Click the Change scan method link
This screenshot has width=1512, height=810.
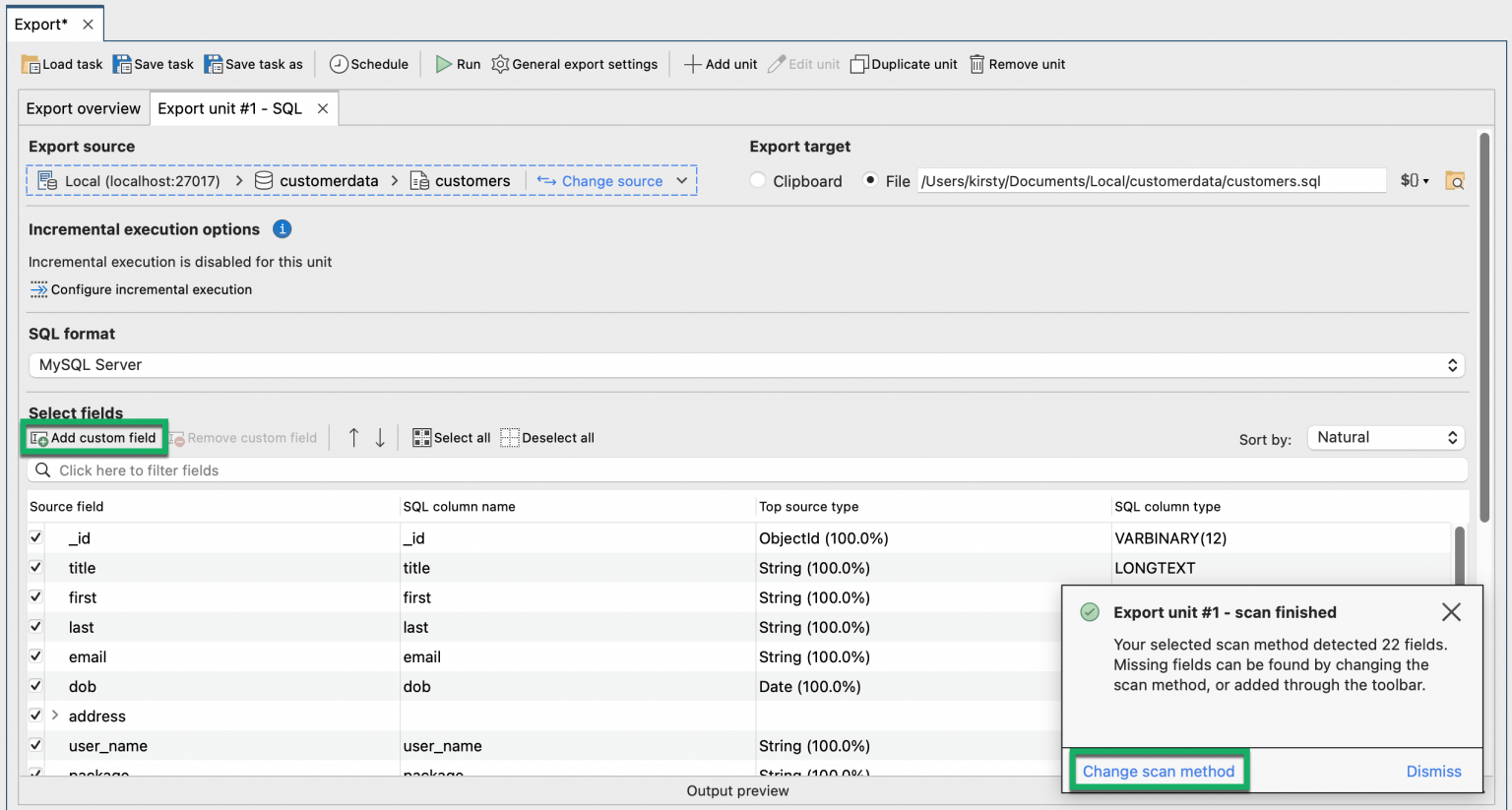1158,772
